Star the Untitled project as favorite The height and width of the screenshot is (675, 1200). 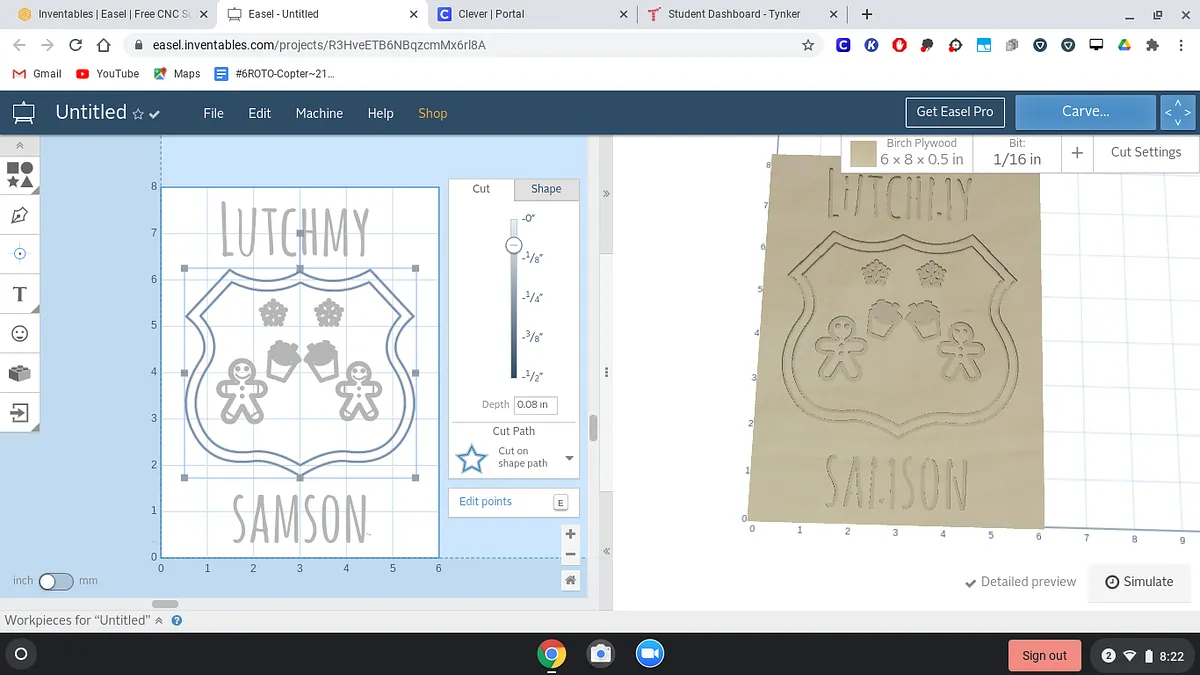(138, 114)
